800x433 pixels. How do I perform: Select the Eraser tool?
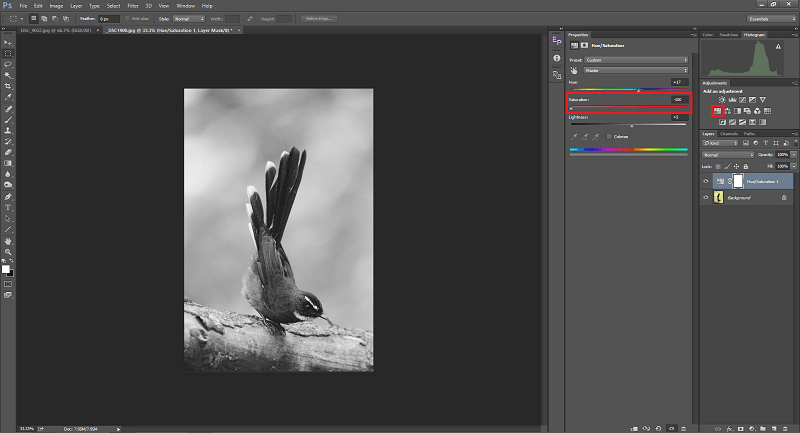pyautogui.click(x=8, y=152)
